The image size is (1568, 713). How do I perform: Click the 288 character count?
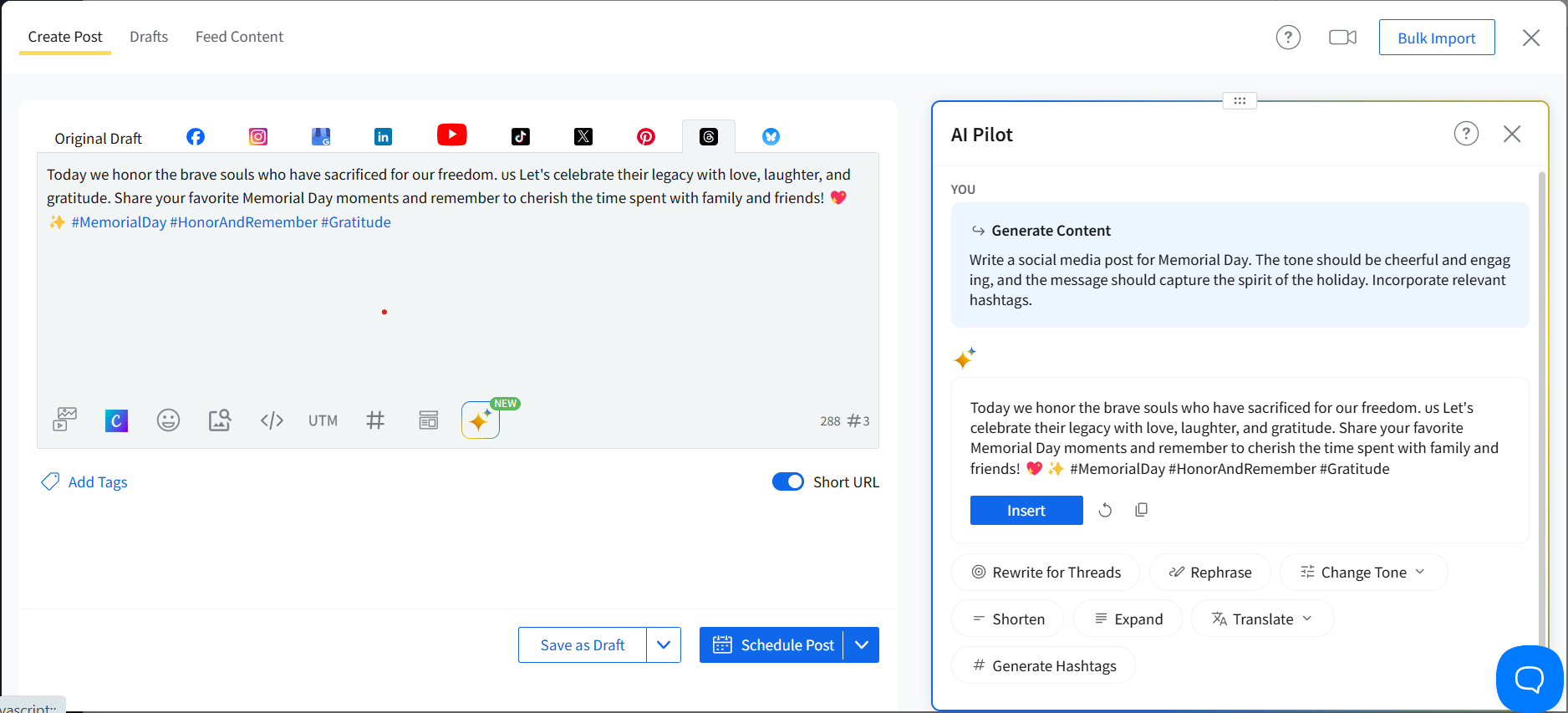tap(830, 421)
